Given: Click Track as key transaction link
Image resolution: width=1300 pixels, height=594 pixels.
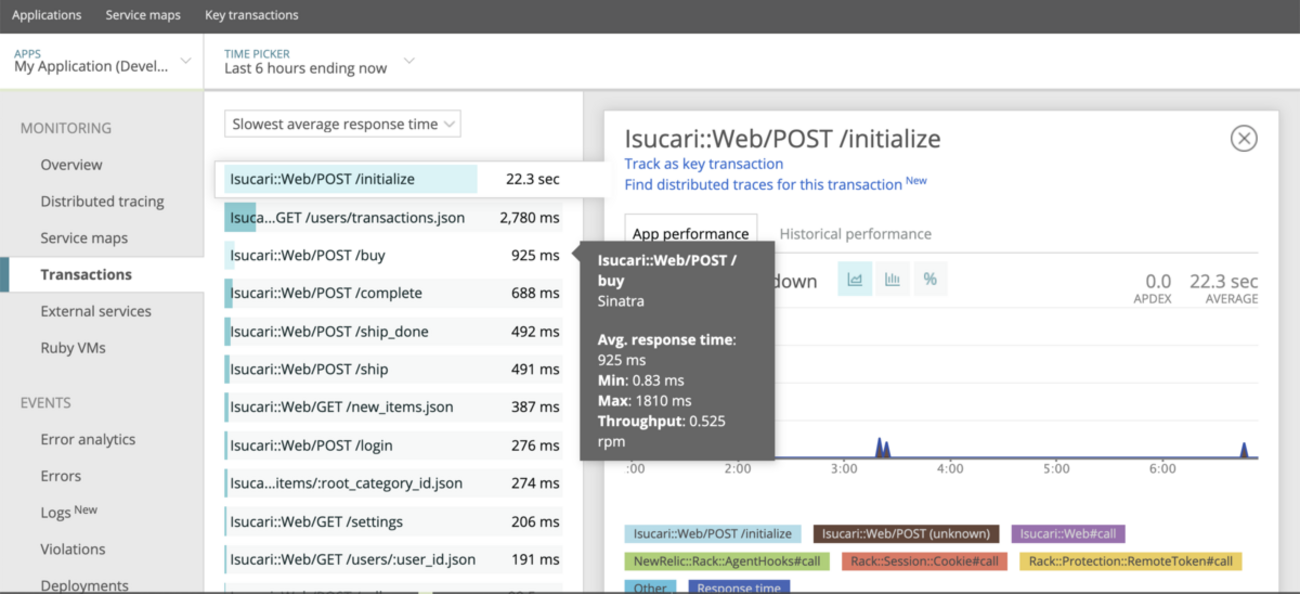Looking at the screenshot, I should 704,163.
